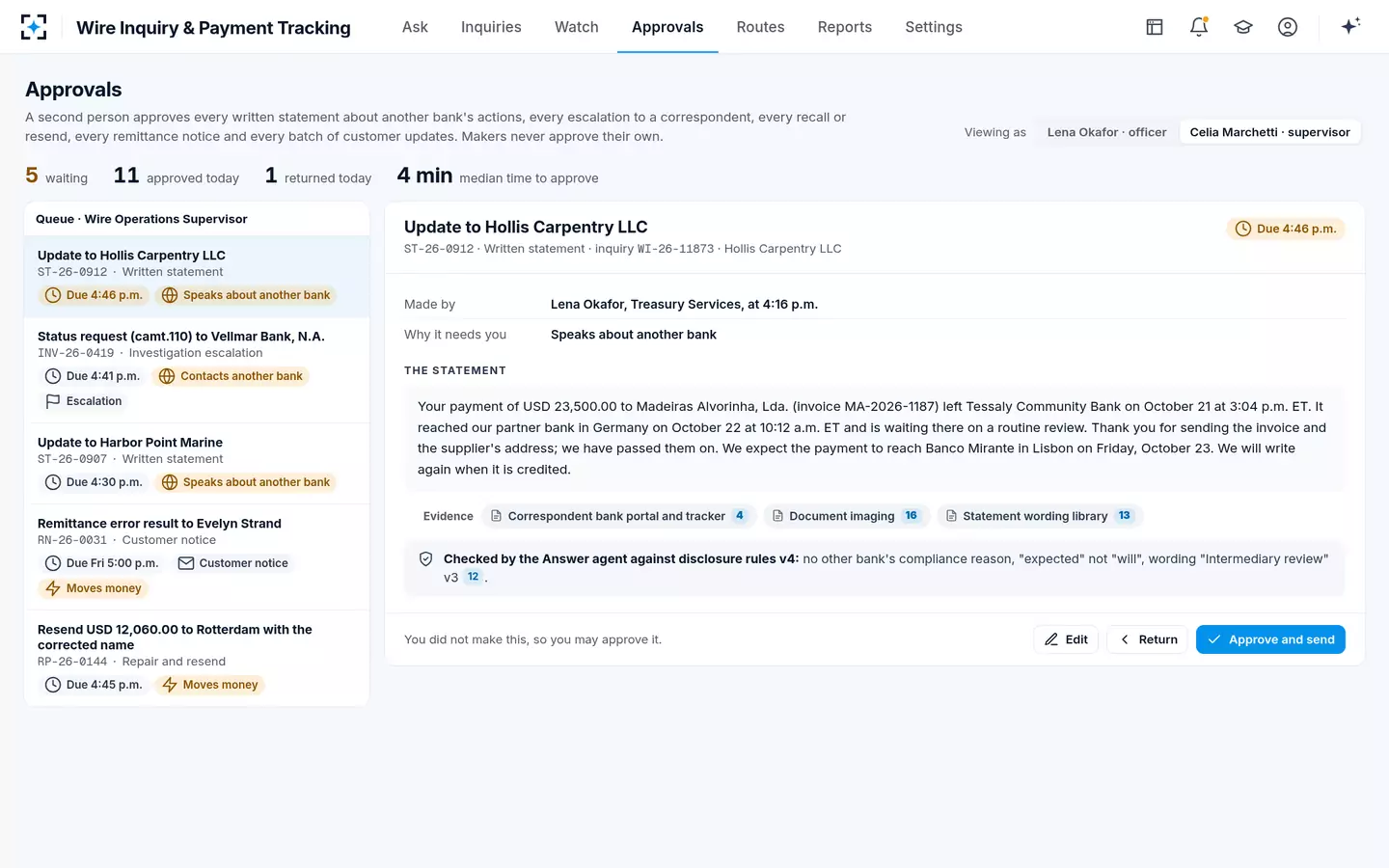Click the clock icon in Due 4:46 p.m. badge of detail header
Image resolution: width=1389 pixels, height=868 pixels.
1243,229
